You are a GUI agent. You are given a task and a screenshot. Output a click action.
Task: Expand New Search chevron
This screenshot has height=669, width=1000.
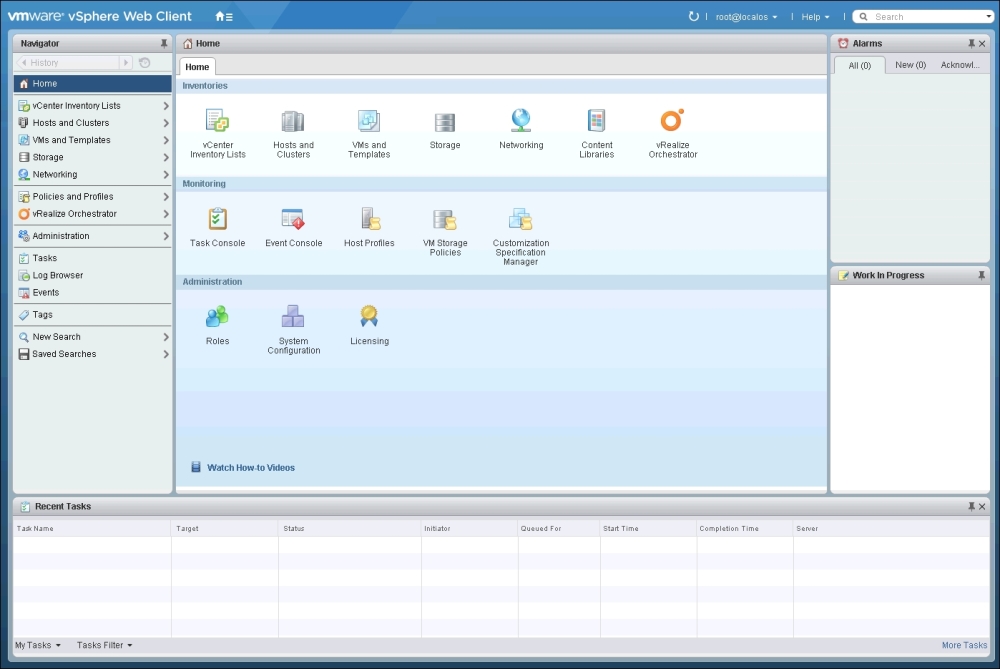166,337
